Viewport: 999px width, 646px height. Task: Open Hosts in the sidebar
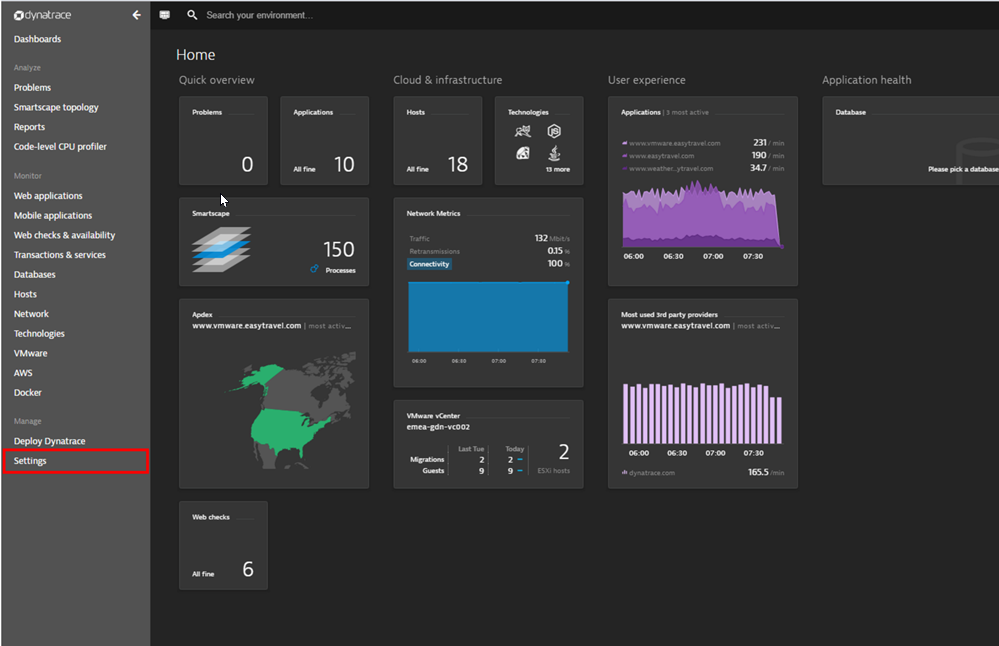point(25,294)
